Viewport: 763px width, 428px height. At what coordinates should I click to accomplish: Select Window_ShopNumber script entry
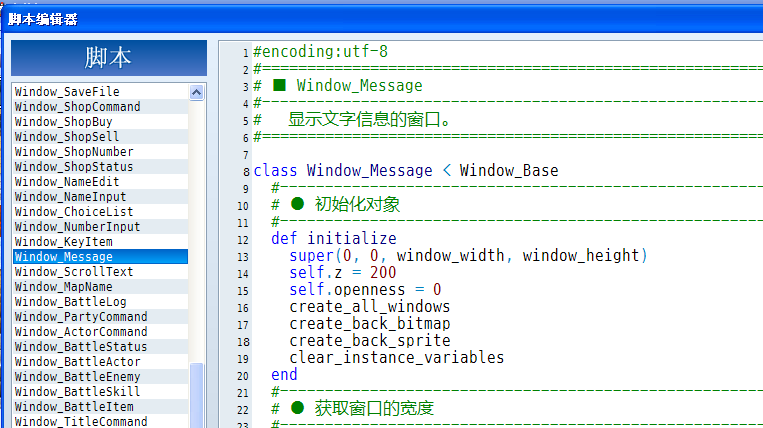(x=101, y=152)
